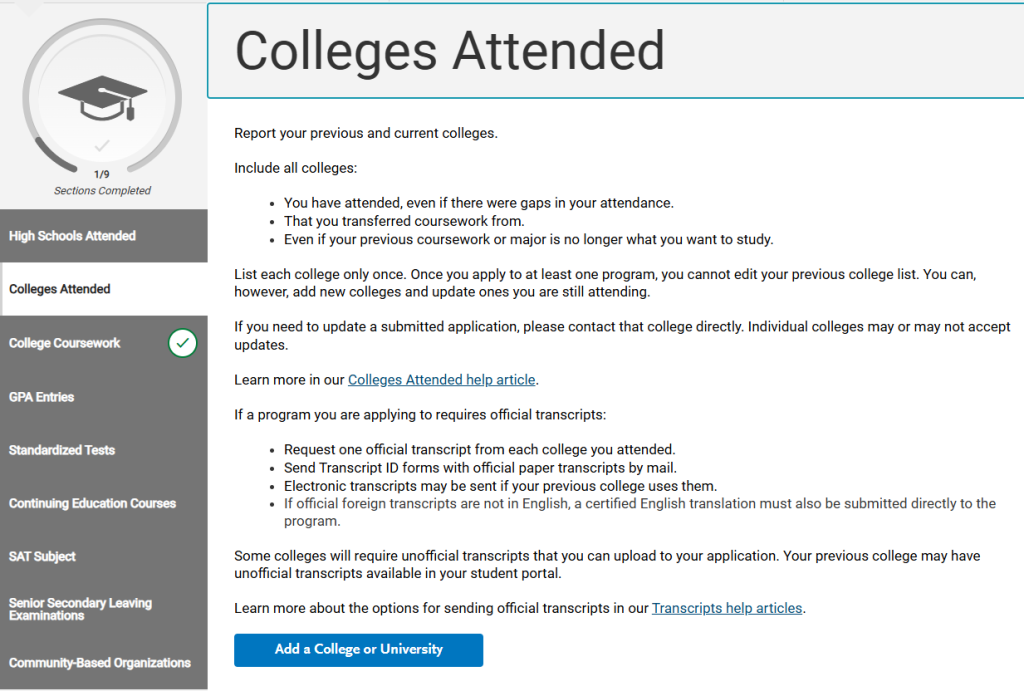Open GPA Entries section
This screenshot has width=1024, height=691.
(42, 397)
